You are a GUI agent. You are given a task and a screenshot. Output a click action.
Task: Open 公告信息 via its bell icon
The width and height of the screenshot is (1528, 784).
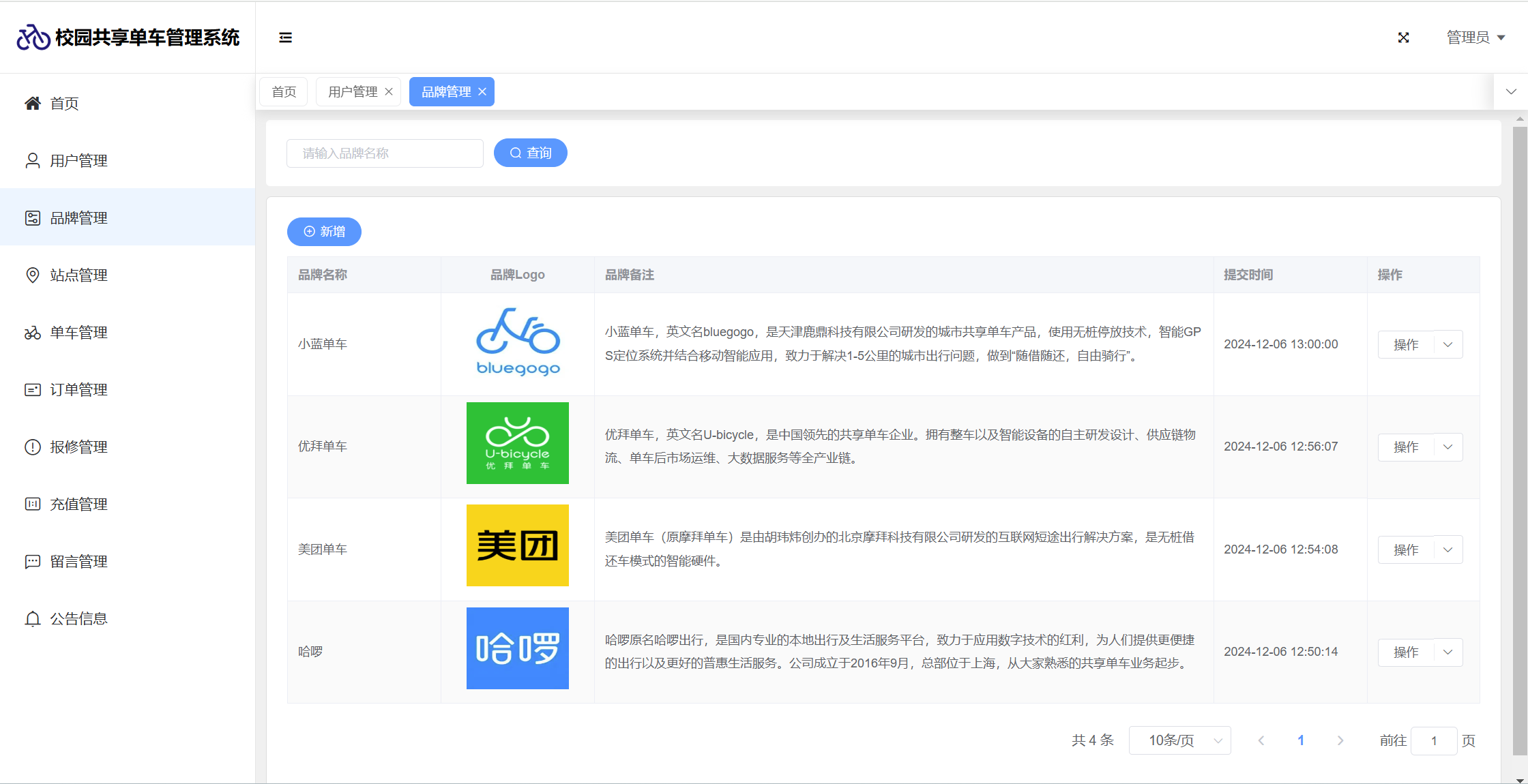(32, 619)
